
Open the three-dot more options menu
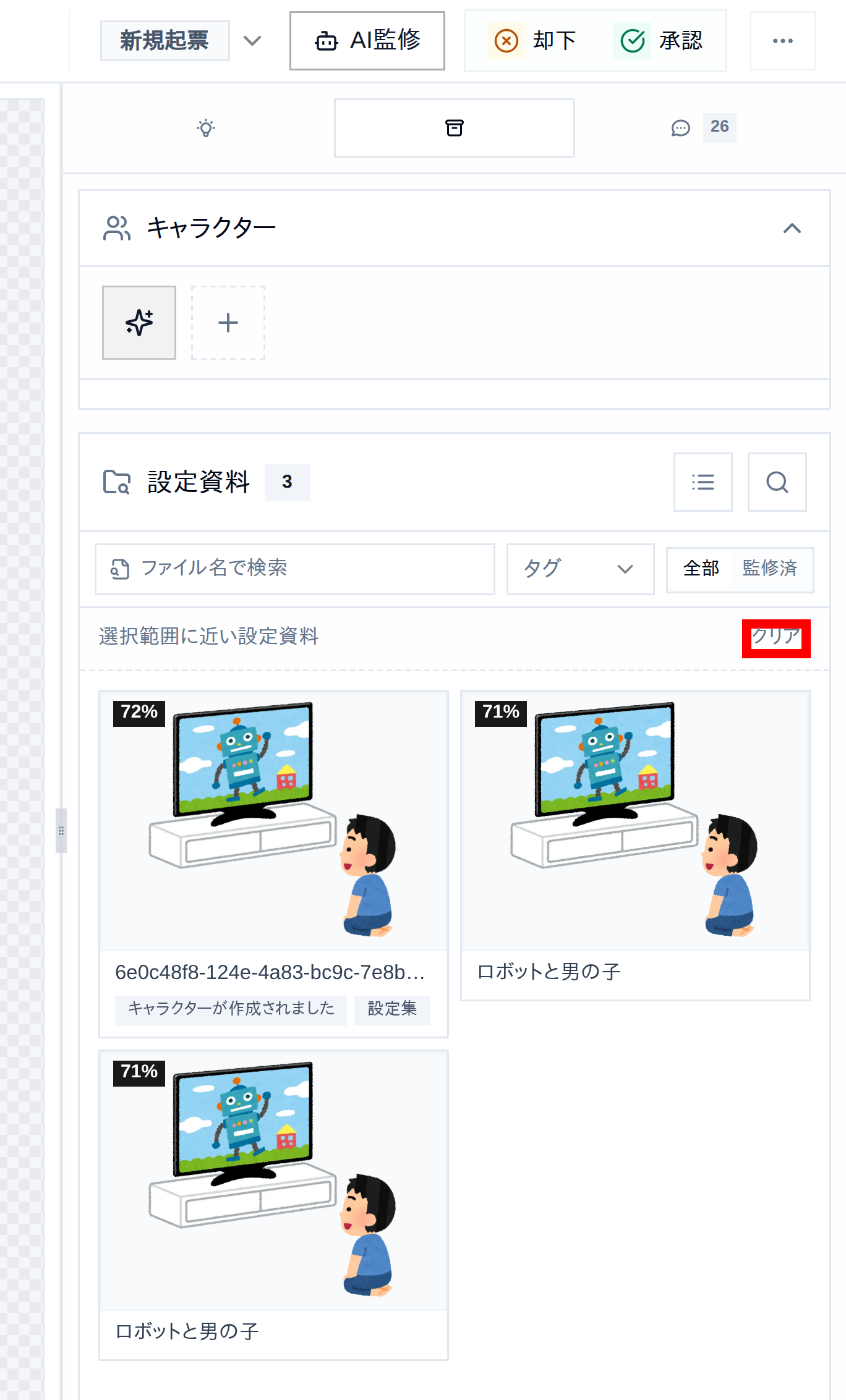click(783, 41)
